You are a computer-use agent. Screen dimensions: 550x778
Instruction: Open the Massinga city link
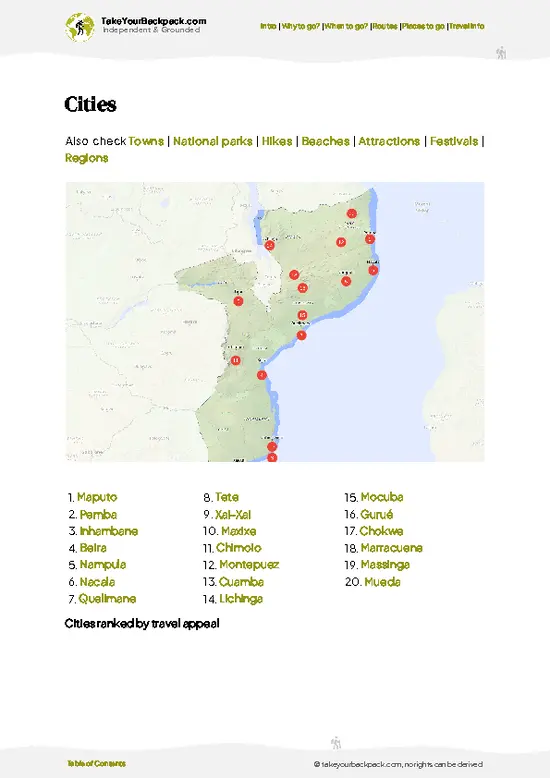click(385, 565)
